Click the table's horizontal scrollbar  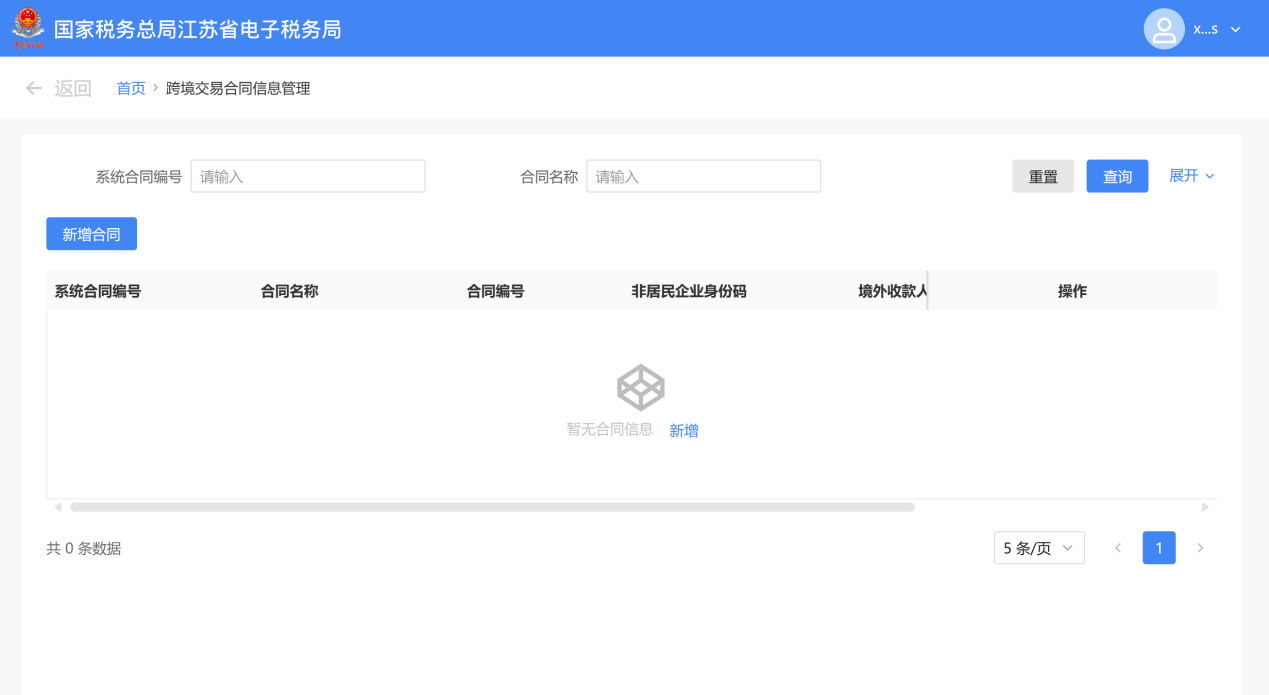tap(492, 507)
